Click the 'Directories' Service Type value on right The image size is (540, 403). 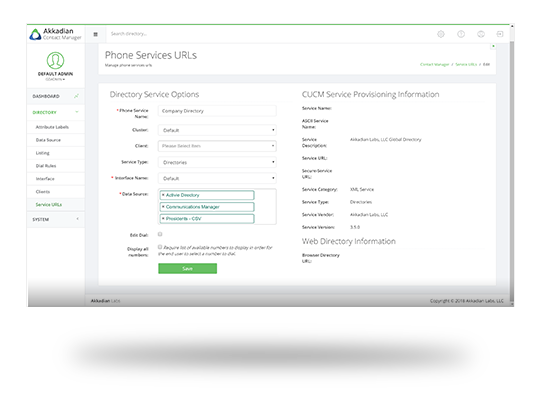[x=361, y=202]
